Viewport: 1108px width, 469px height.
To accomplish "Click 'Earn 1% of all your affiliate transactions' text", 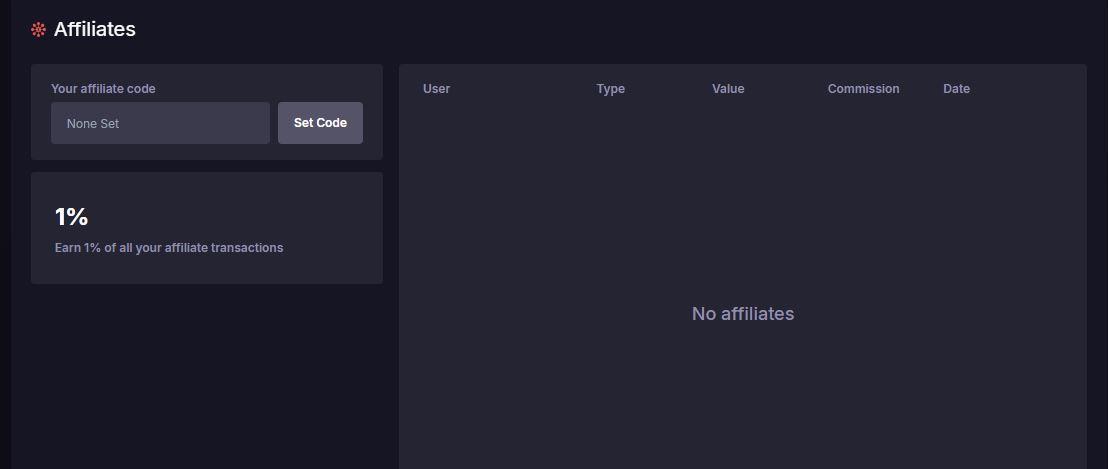I will click(169, 248).
